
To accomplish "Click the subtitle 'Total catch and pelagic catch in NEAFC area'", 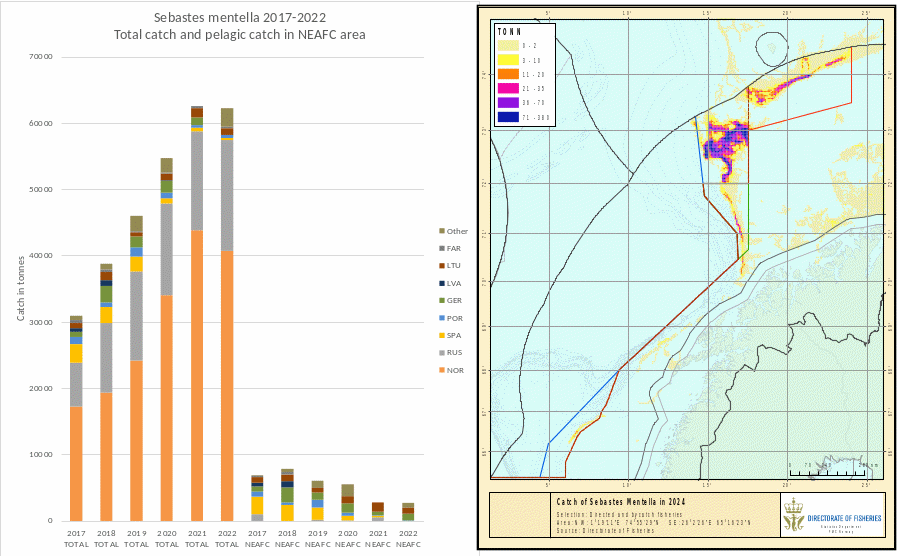I will click(x=239, y=34).
